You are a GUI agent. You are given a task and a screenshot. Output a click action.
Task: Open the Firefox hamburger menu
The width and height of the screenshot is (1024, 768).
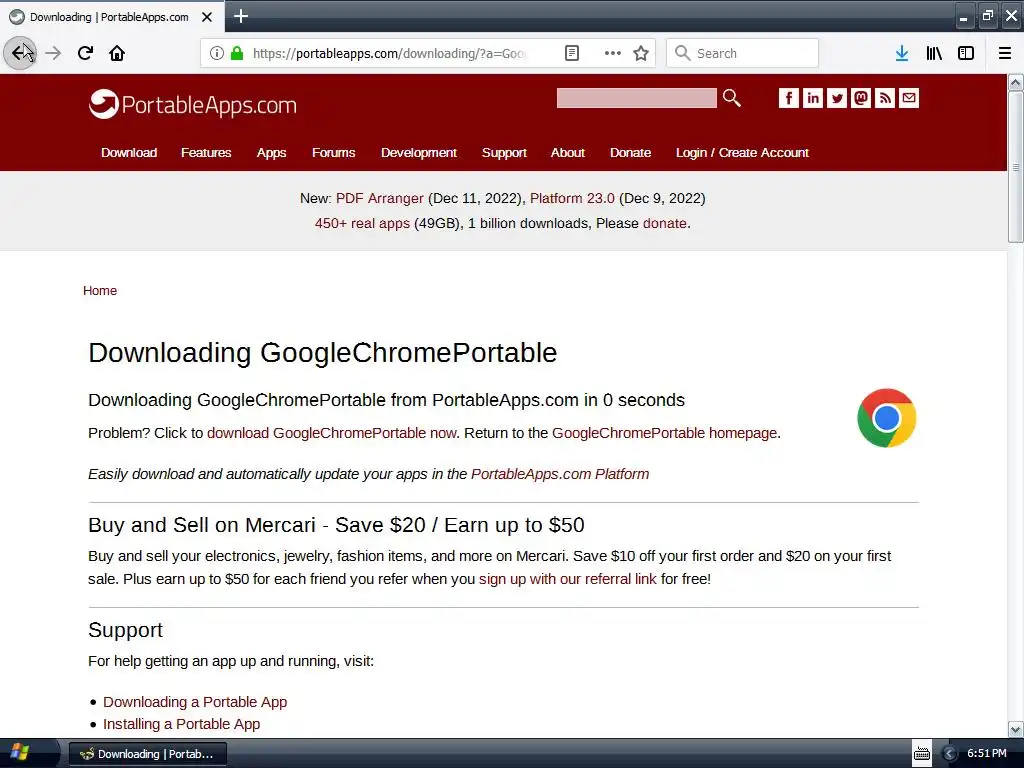tap(1005, 53)
